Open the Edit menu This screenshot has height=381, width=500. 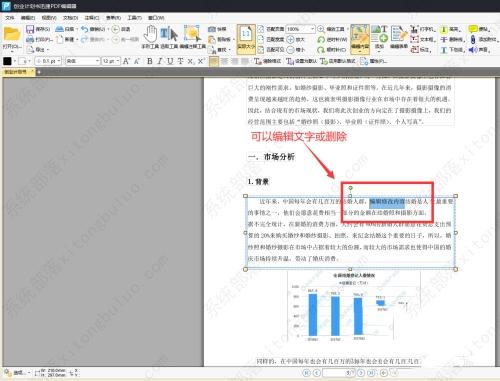[x=28, y=17]
